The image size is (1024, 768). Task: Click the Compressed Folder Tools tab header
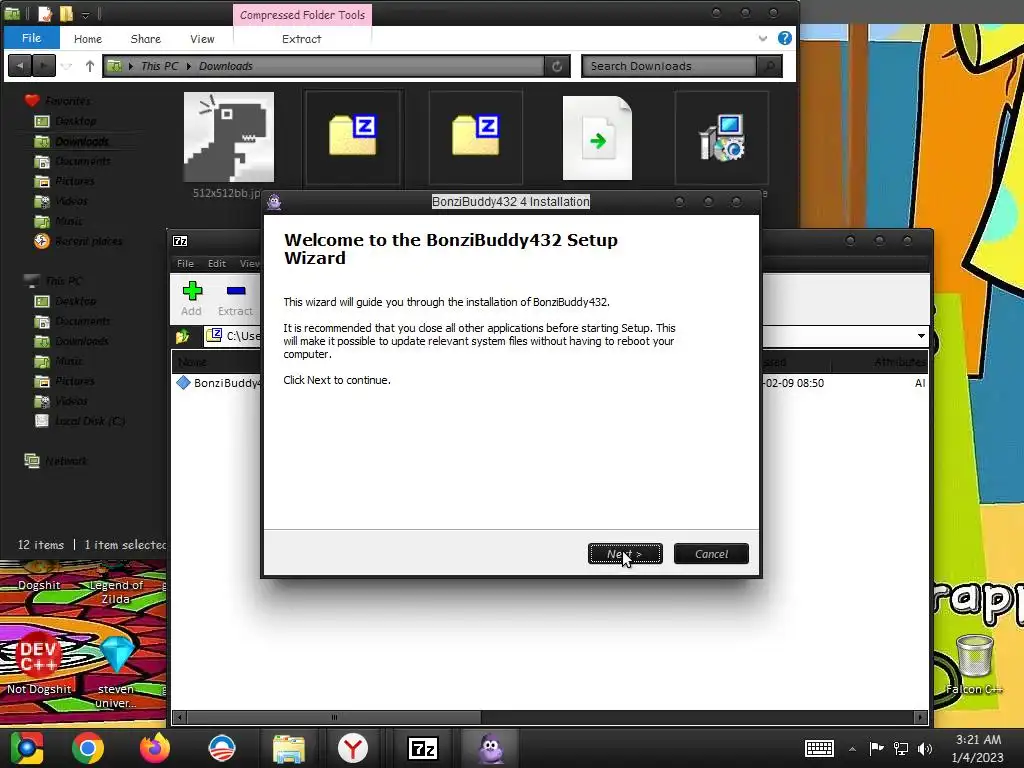pyautogui.click(x=302, y=15)
